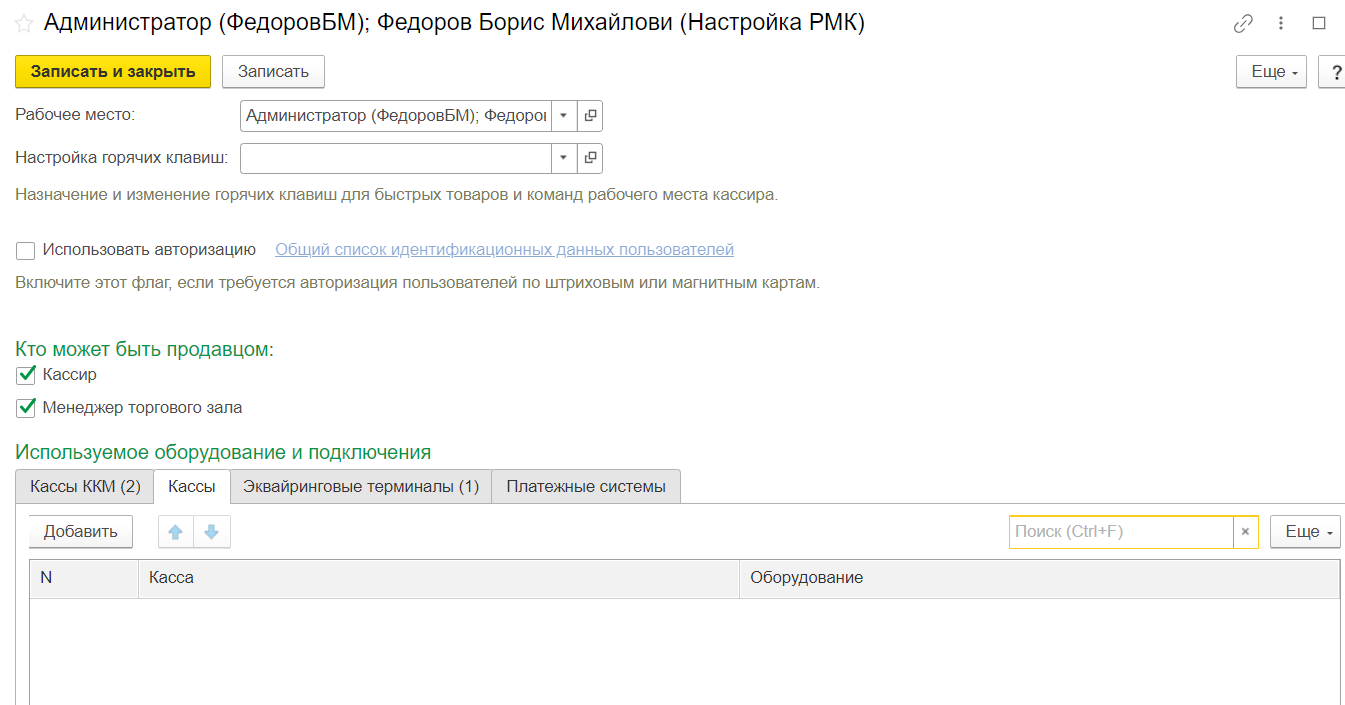The image size is (1345, 705).
Task: Open the Рабочее место field's linked item icon
Action: [x=590, y=116]
